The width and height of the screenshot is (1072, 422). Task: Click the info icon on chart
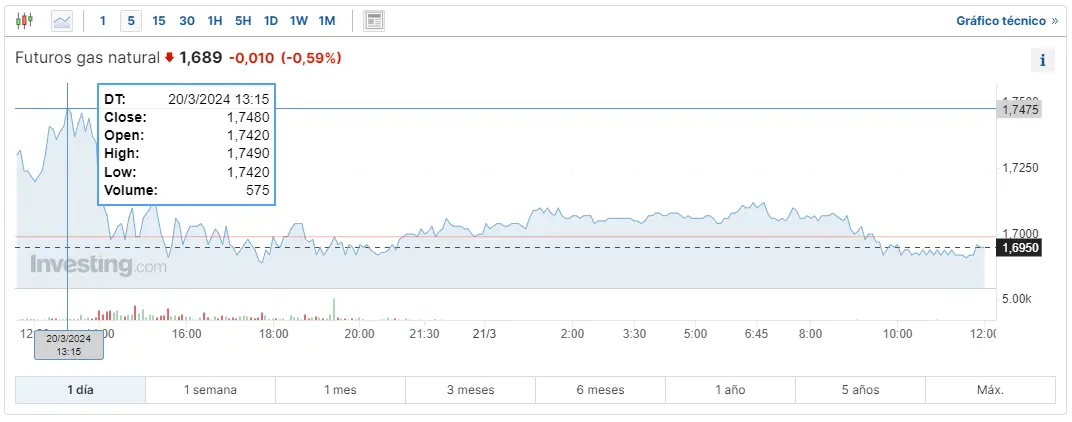coord(1042,60)
